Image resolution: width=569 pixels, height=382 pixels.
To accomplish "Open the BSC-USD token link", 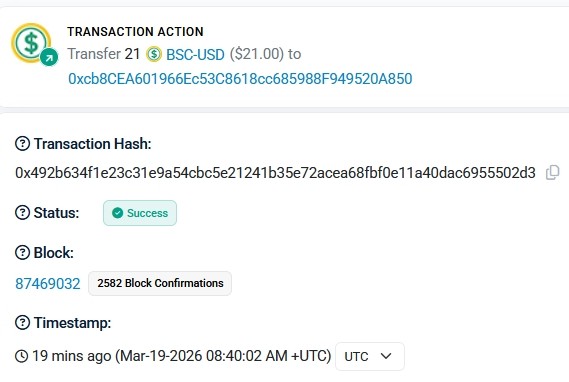I will point(195,55).
